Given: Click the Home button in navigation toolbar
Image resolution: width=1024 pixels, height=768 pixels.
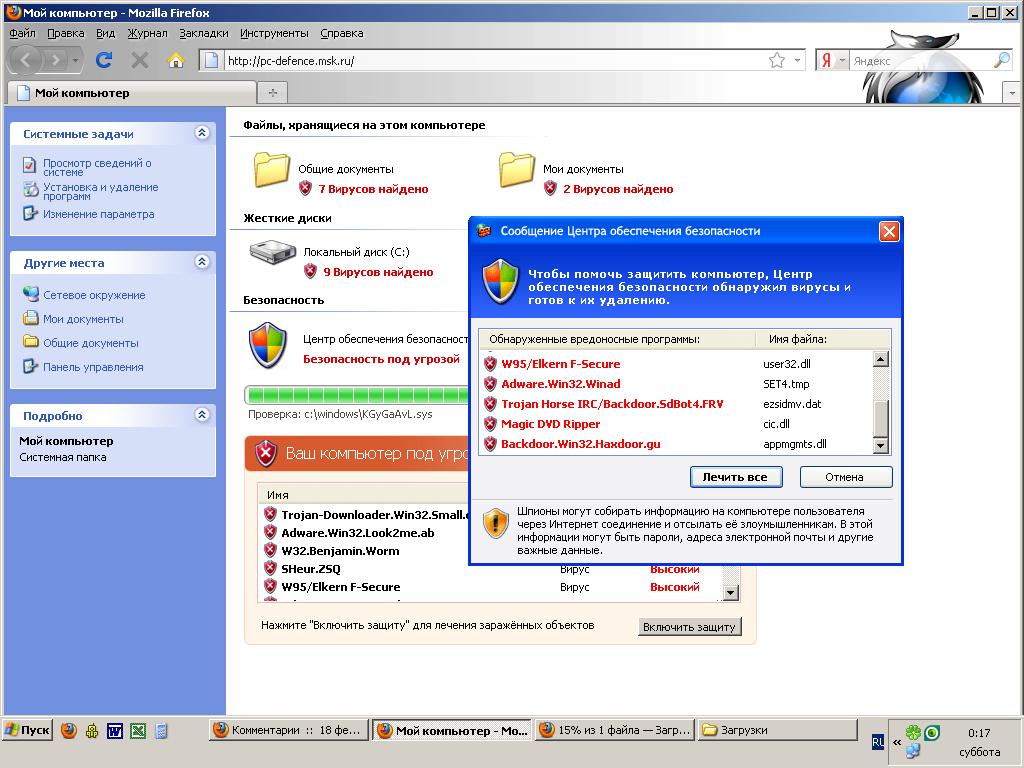Looking at the screenshot, I should click(x=176, y=60).
